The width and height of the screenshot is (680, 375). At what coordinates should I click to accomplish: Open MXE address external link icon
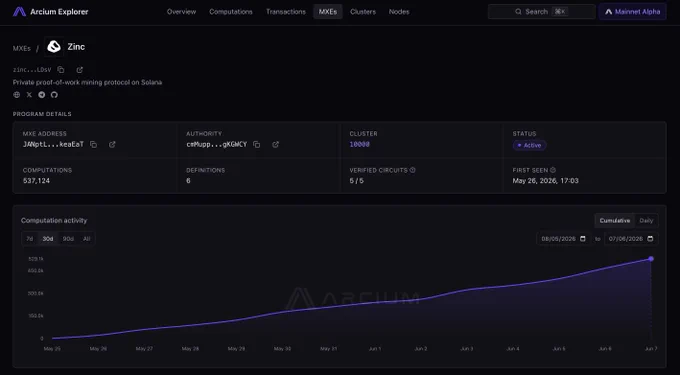click(x=112, y=144)
